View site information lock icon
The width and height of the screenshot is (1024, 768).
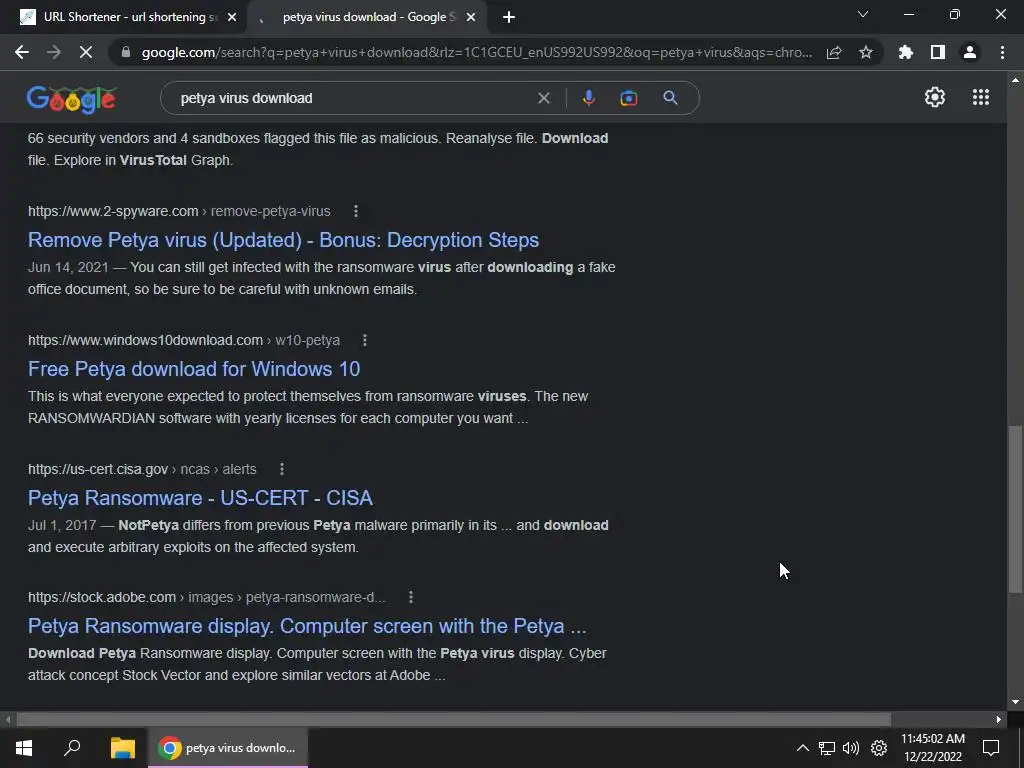pos(126,52)
